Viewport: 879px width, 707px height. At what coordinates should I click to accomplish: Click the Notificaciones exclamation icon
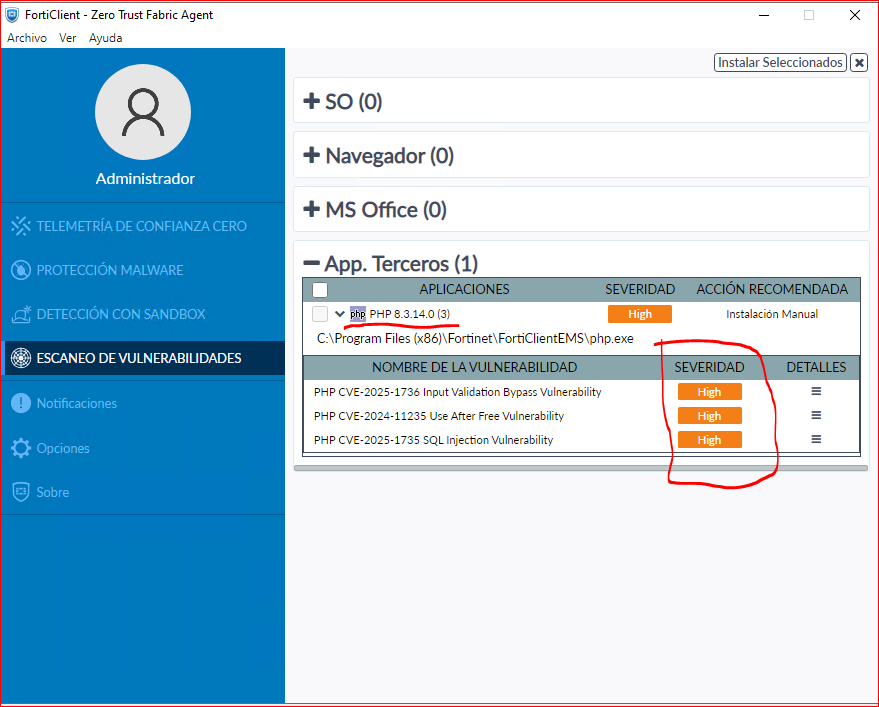[21, 403]
